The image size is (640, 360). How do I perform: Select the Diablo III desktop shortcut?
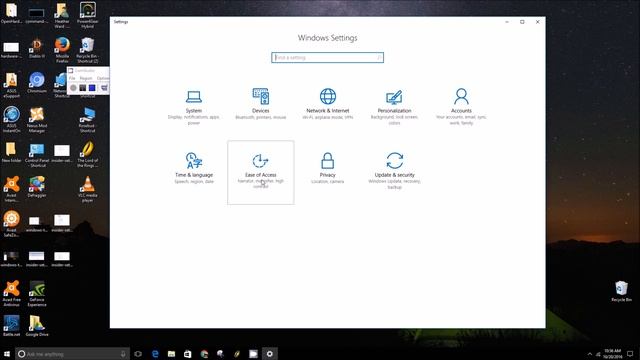pos(37,48)
